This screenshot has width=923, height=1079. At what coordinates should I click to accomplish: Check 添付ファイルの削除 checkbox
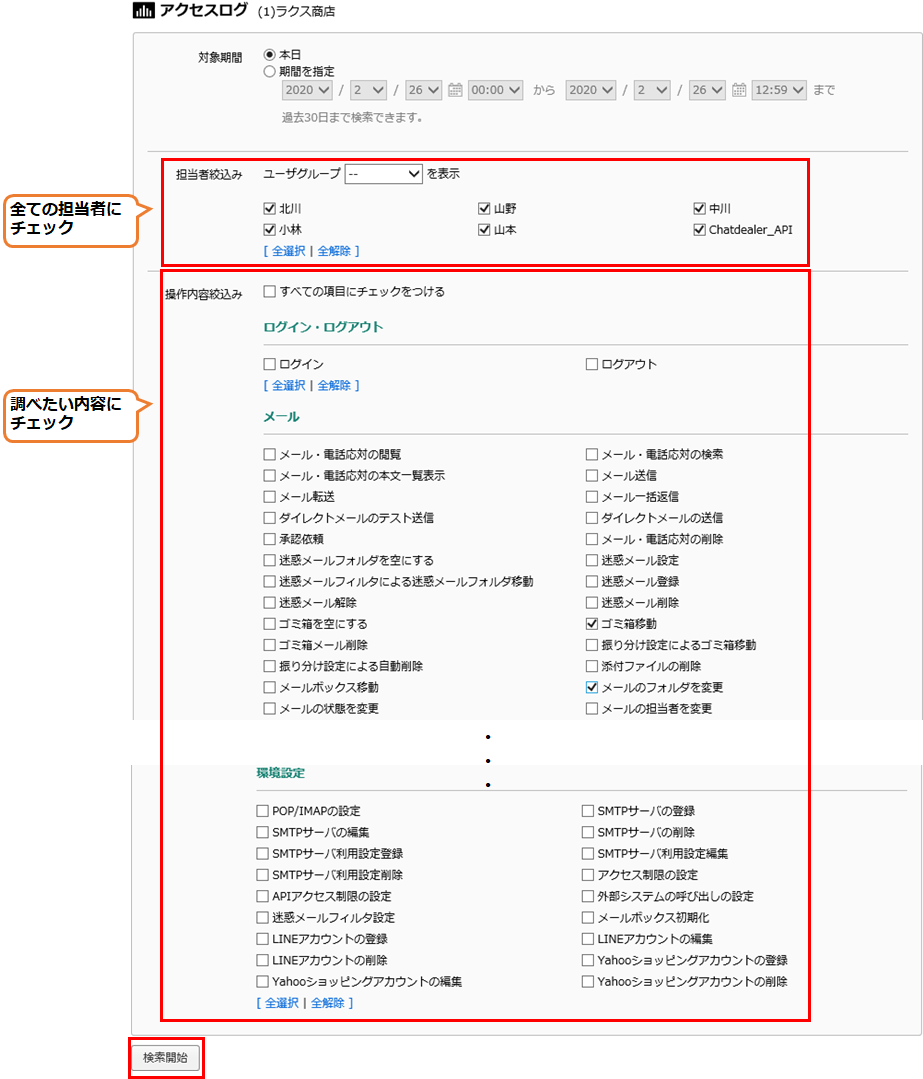point(592,666)
